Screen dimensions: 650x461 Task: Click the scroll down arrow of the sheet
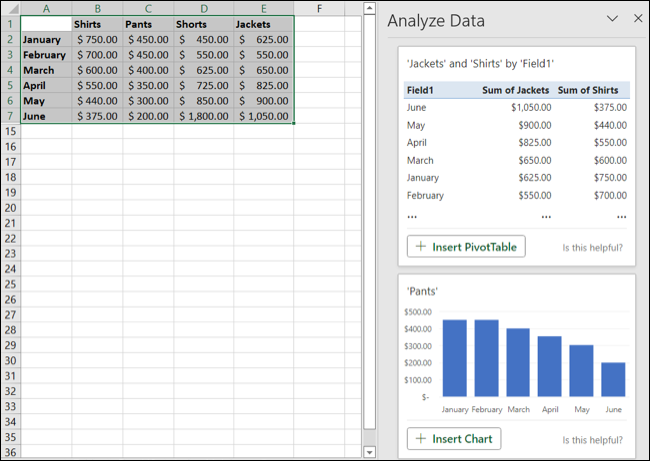pyautogui.click(x=369, y=451)
